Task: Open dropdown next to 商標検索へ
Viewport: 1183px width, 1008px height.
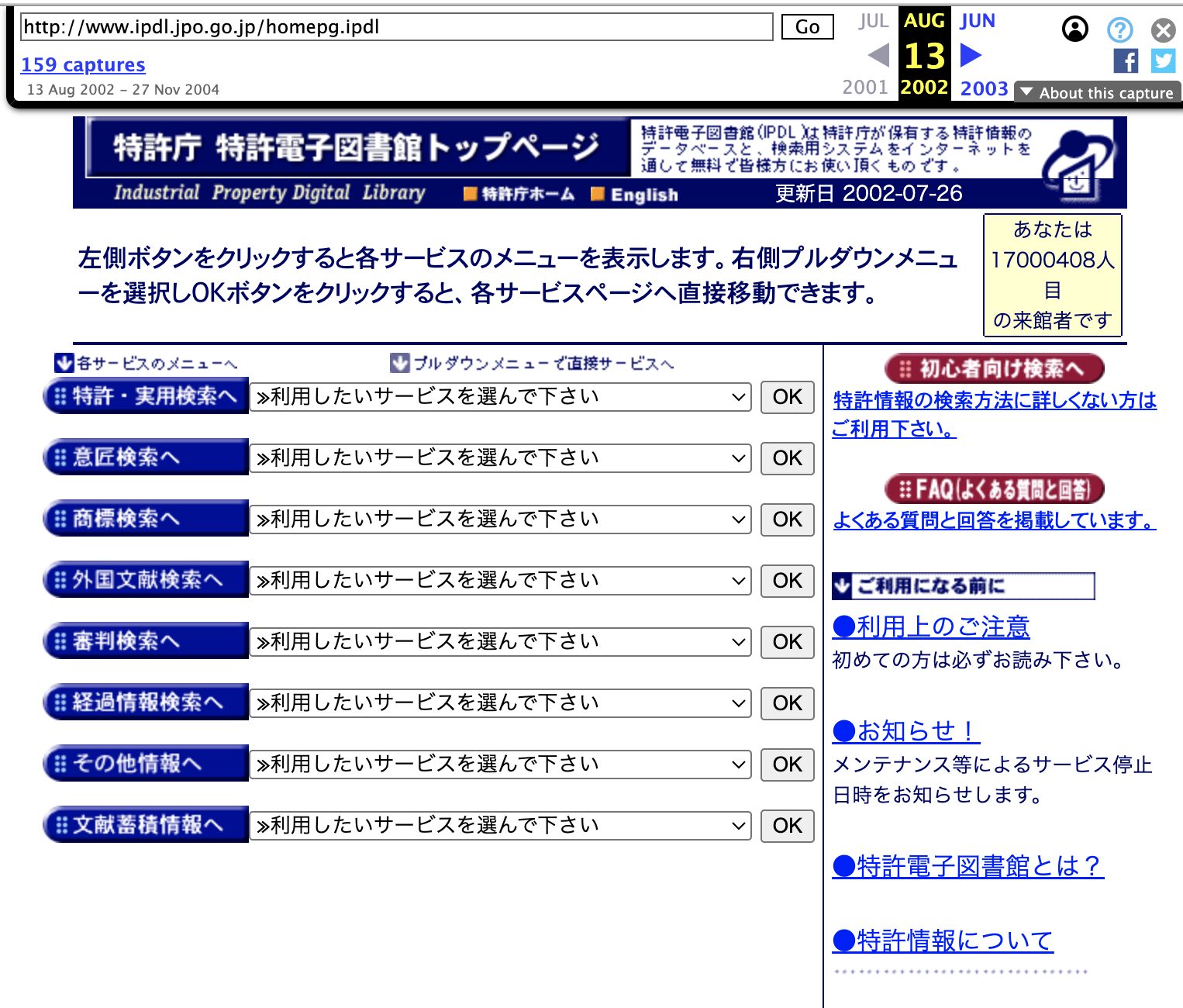Action: tap(500, 520)
